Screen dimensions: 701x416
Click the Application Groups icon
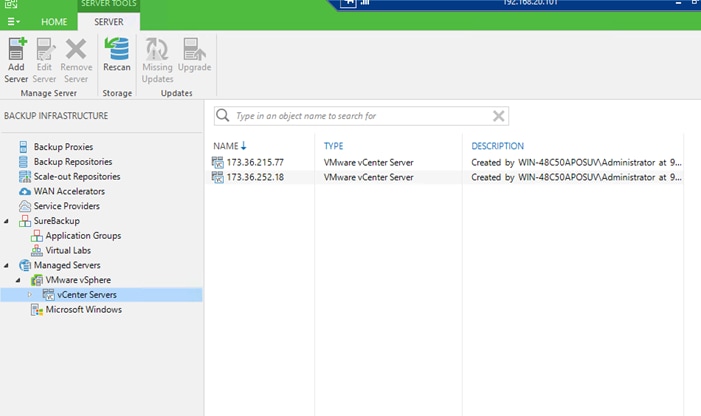click(37, 235)
